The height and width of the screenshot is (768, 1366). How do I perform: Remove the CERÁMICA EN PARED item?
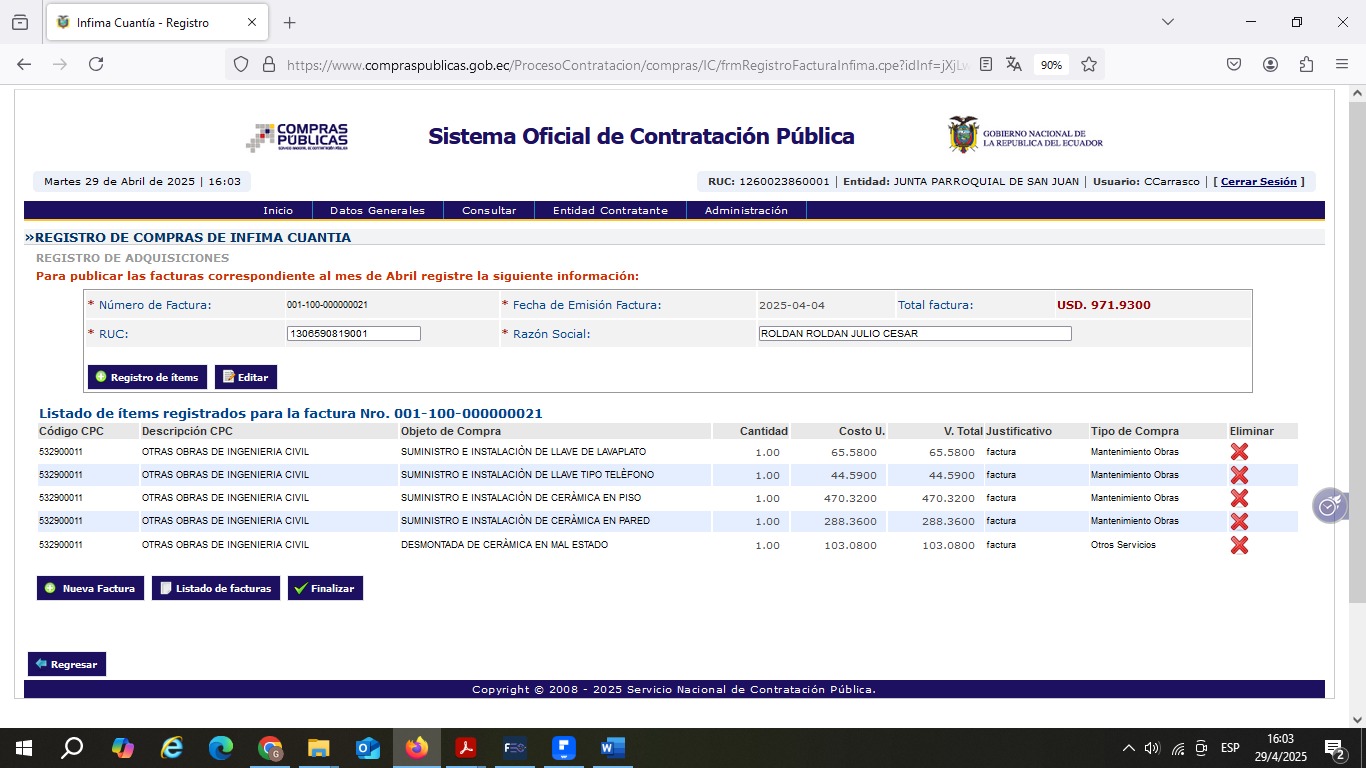[1239, 521]
